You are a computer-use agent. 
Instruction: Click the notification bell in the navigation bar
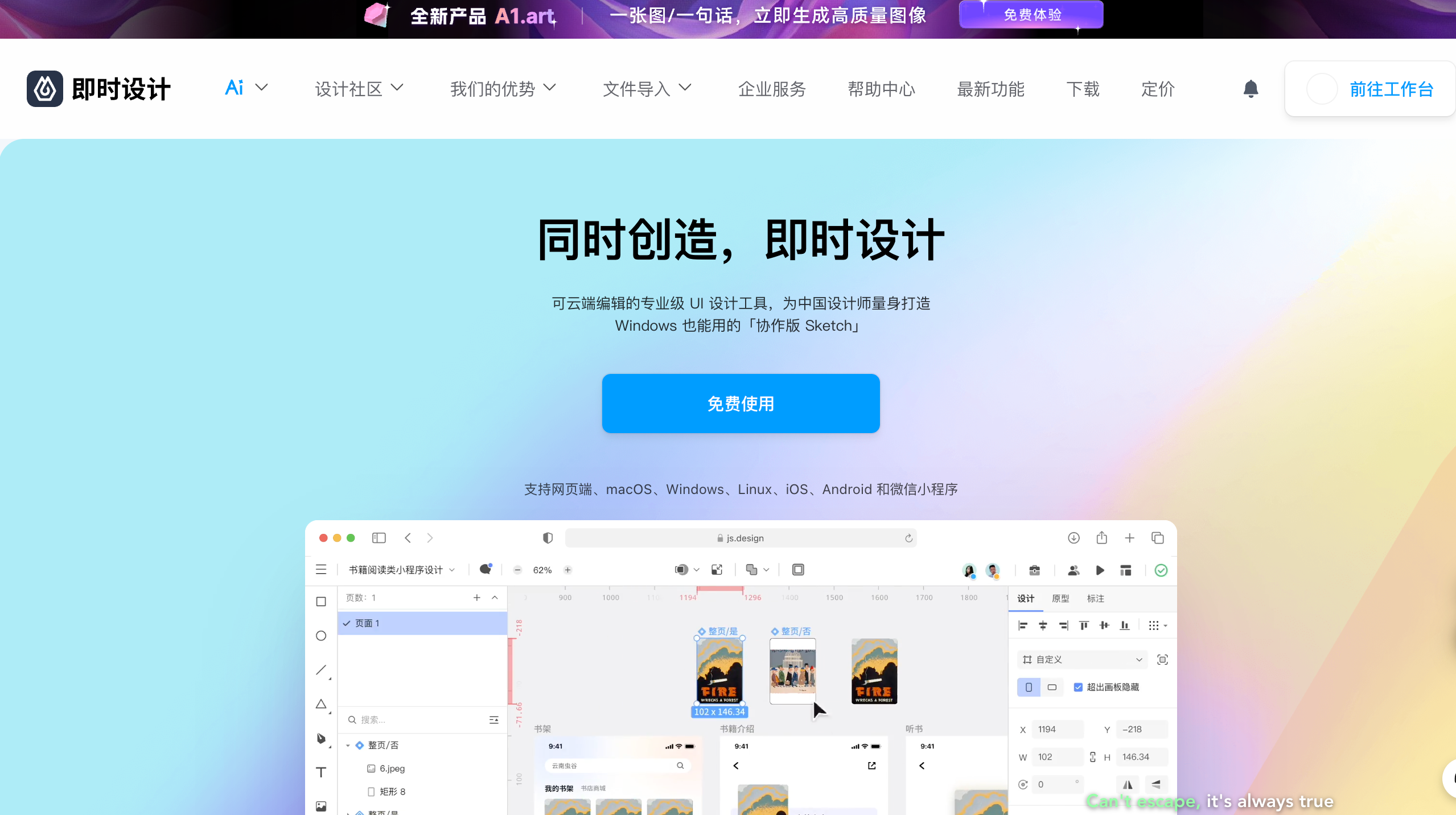(1250, 89)
